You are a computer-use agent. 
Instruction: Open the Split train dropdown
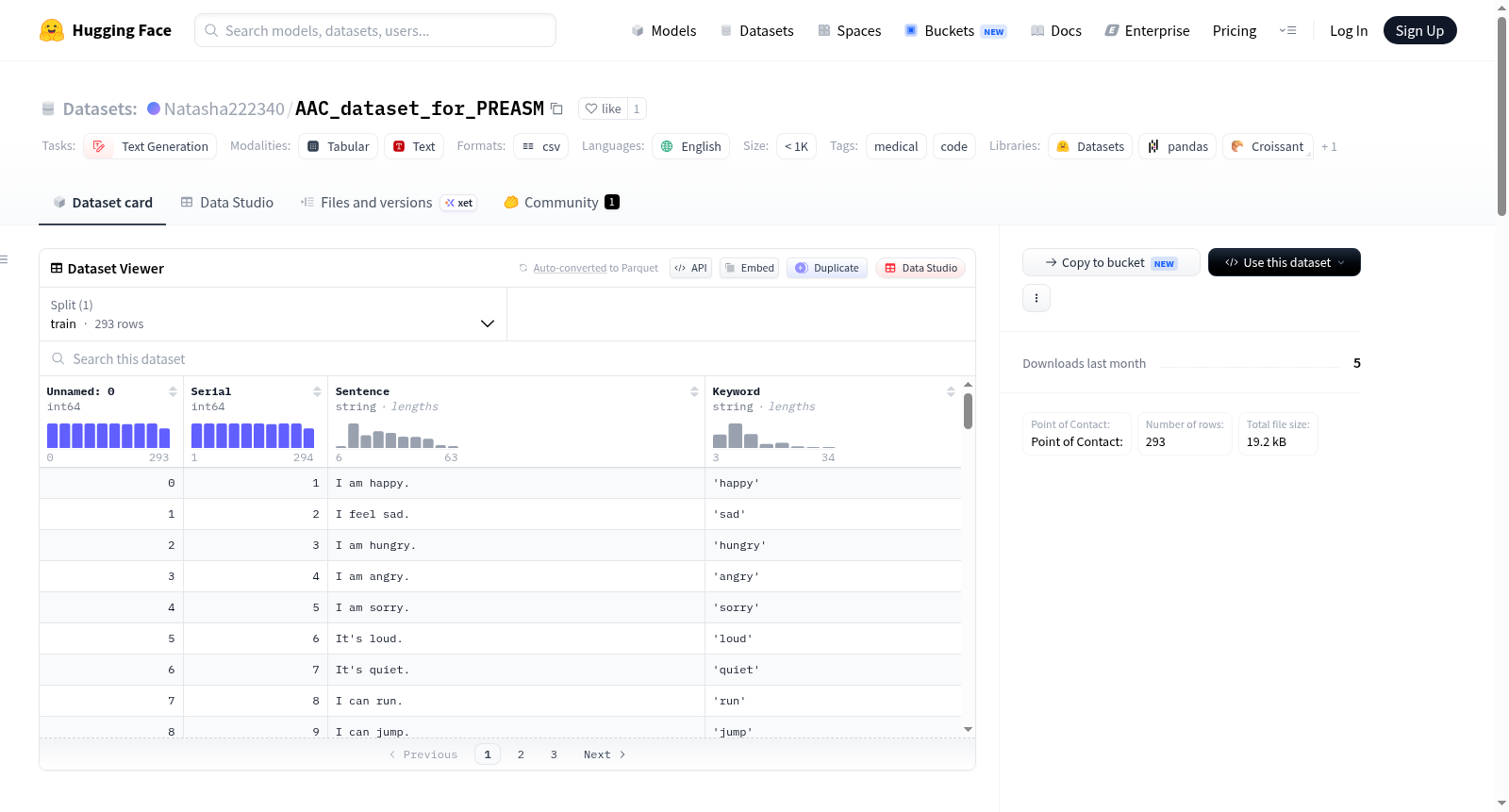tap(273, 314)
